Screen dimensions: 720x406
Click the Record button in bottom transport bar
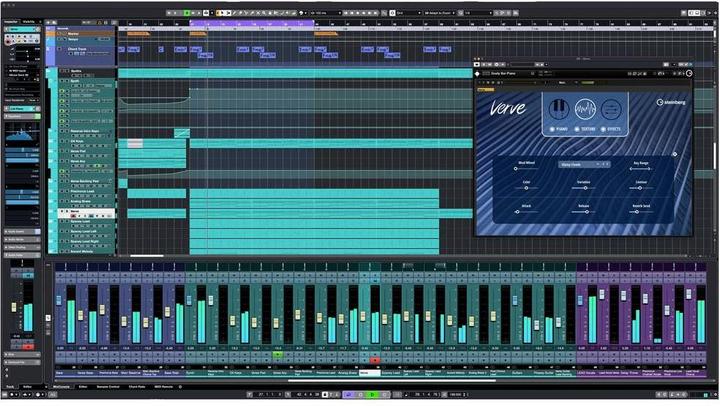point(385,395)
